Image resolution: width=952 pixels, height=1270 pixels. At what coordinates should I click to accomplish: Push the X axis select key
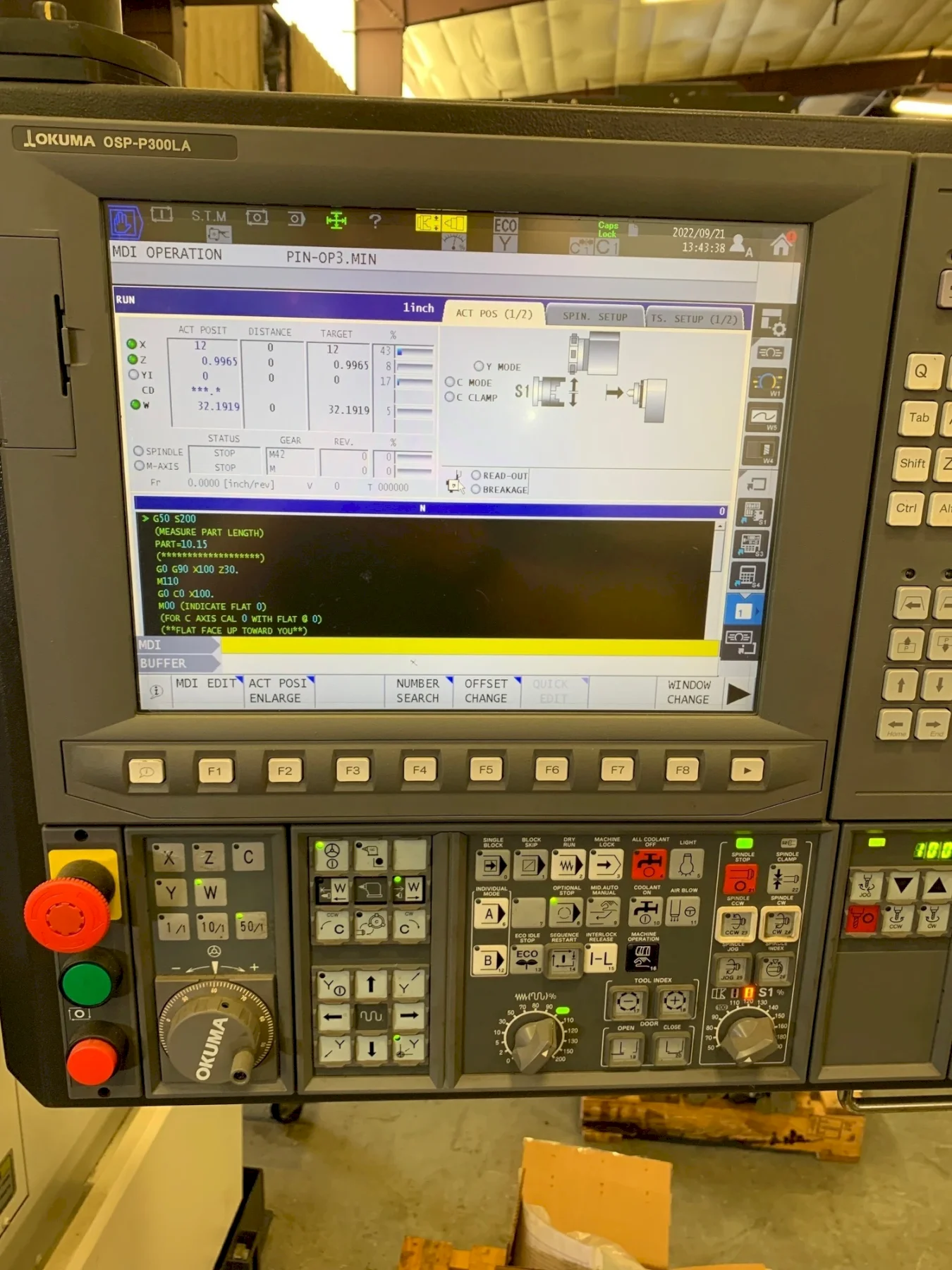pyautogui.click(x=169, y=858)
